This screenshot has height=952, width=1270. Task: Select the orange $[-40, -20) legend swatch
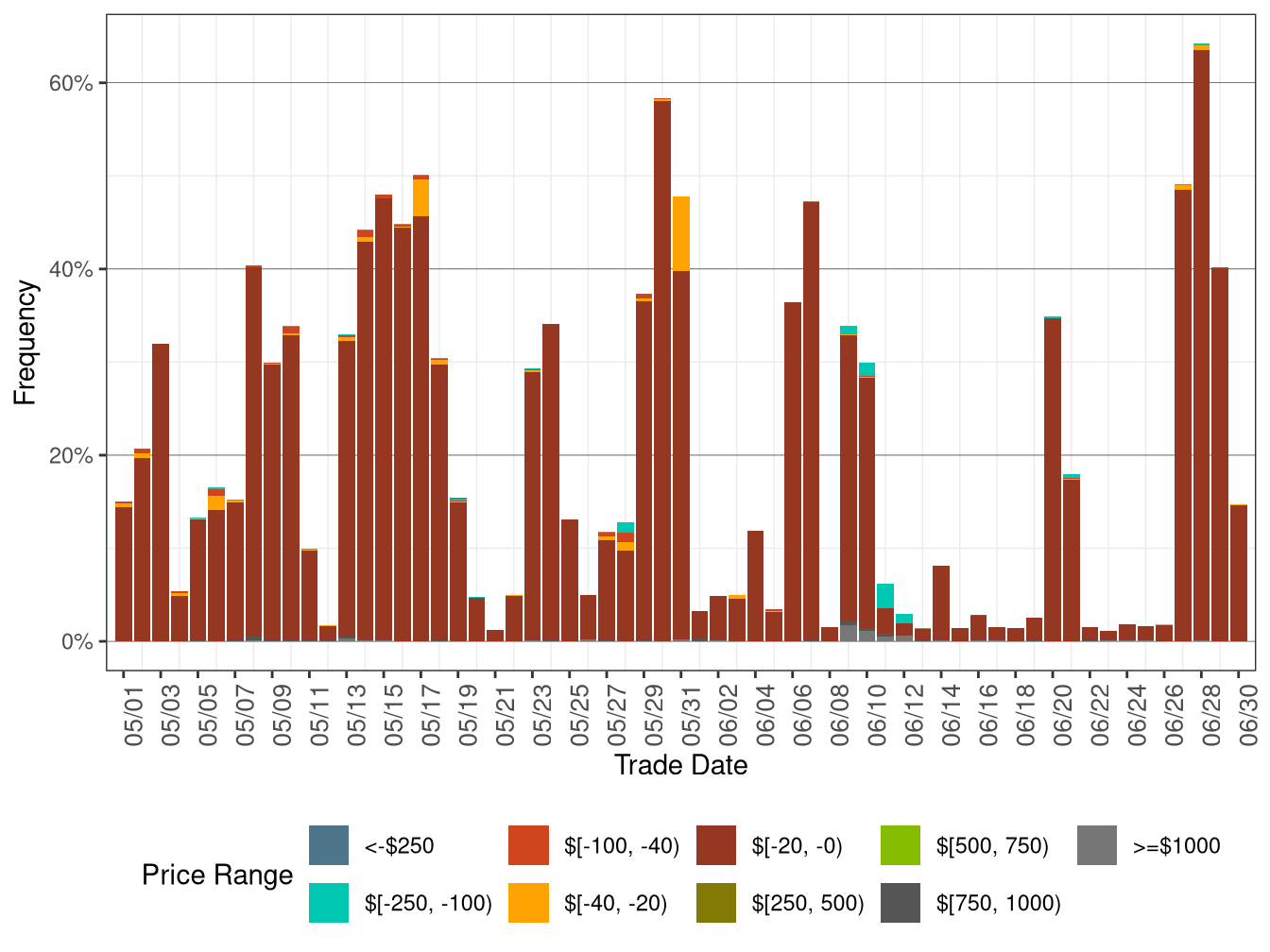click(x=528, y=903)
